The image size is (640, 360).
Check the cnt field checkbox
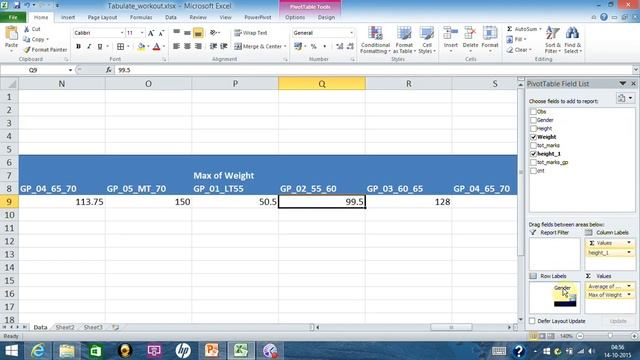(533, 171)
